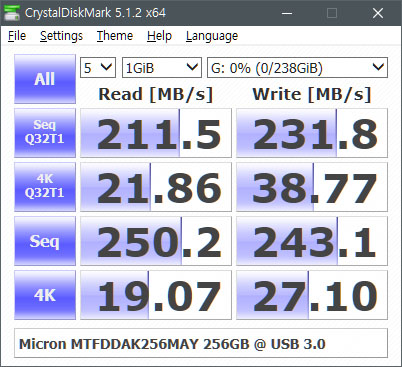This screenshot has height=367, width=402.
Task: Click 4K write result 27.10
Action: 312,295
